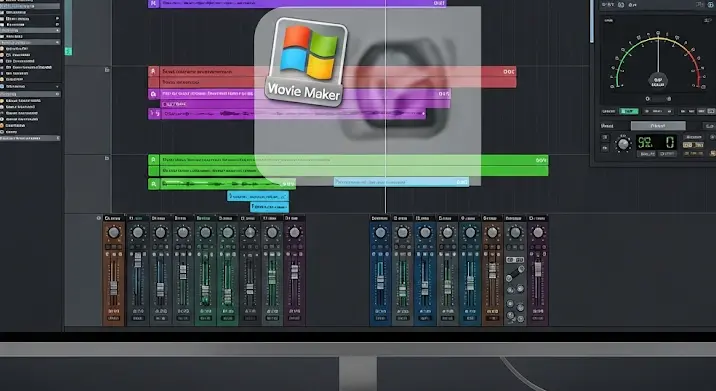Toggle the yellow lit switch in the right panel
The width and height of the screenshot is (716, 391).
693,145
